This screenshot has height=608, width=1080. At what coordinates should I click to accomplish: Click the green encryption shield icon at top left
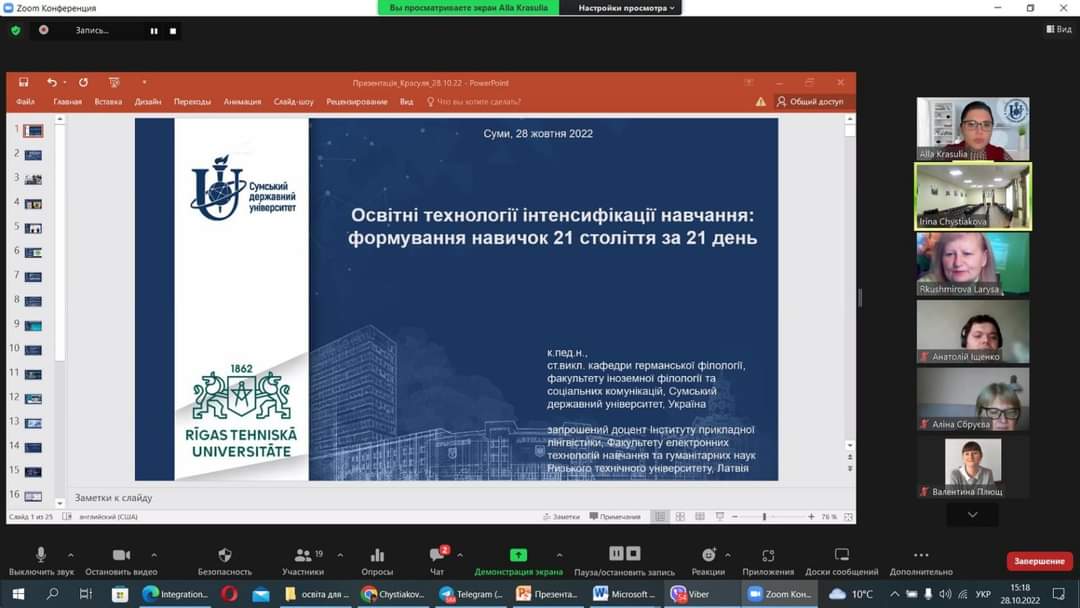coord(15,30)
